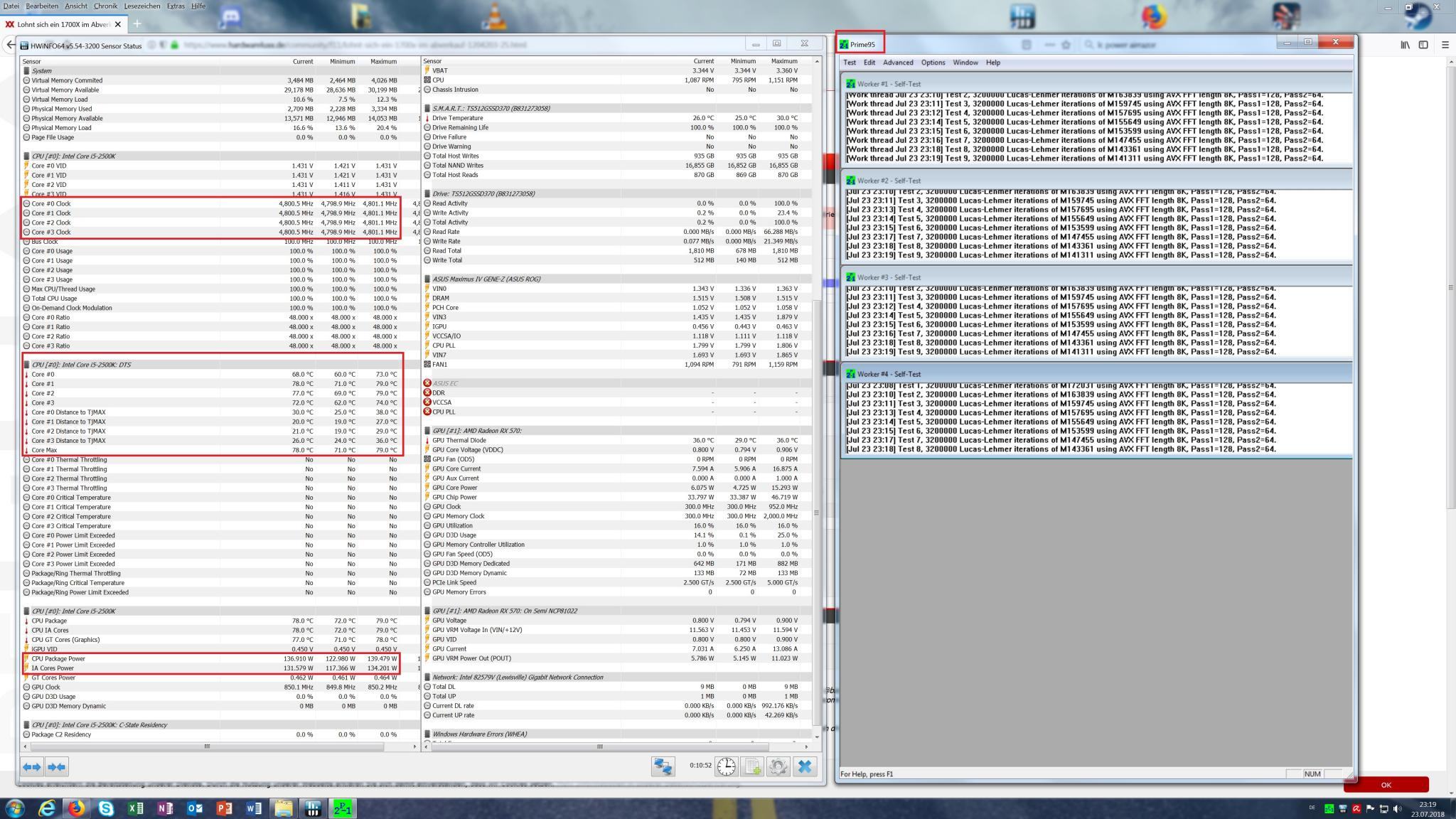Open Prime95 Options menu
This screenshot has width=1456, height=819.
(x=933, y=63)
